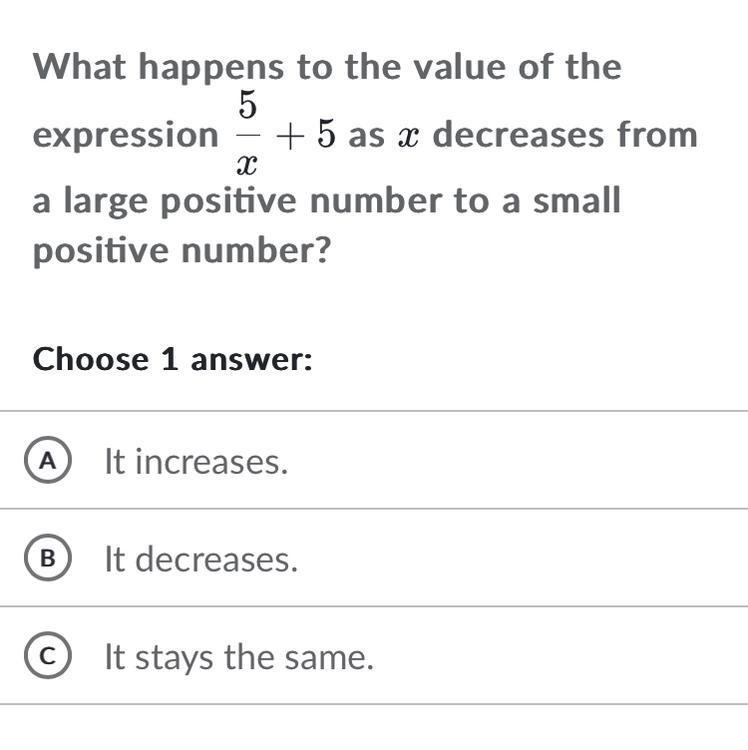This screenshot has width=748, height=750.
Task: Click "positive number?" at the question end
Action: coord(182,251)
